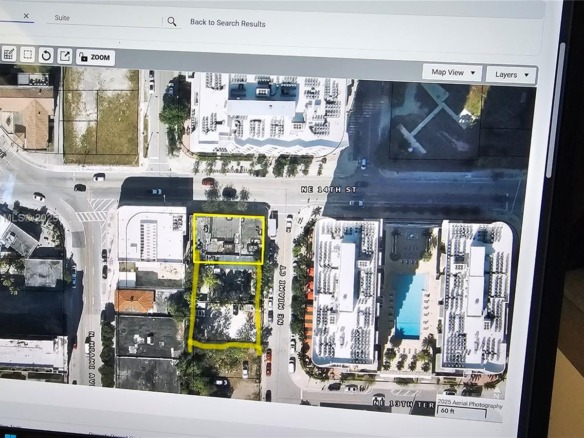Viewport: 584px width, 438px height.
Task: Select the dashed rectangle selection tool
Action: [27, 55]
